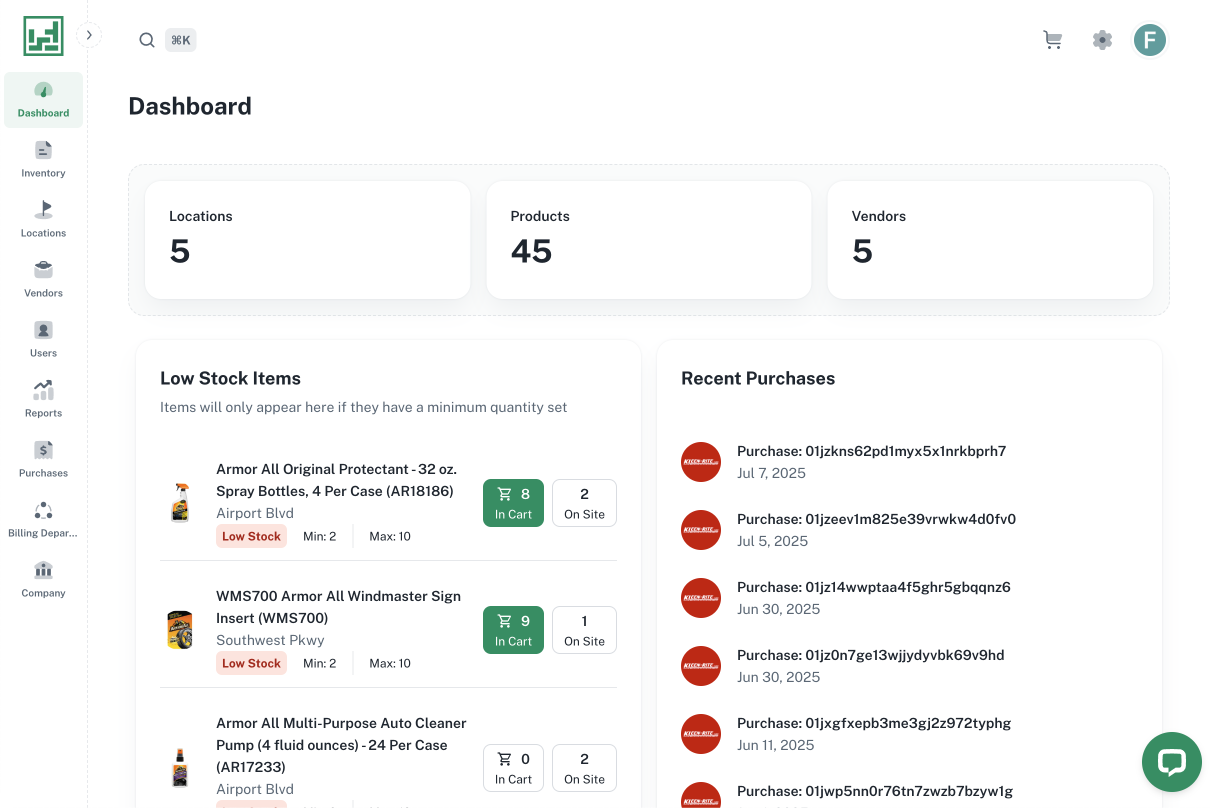
Task: Click the green maze app logo
Action: tap(43, 36)
